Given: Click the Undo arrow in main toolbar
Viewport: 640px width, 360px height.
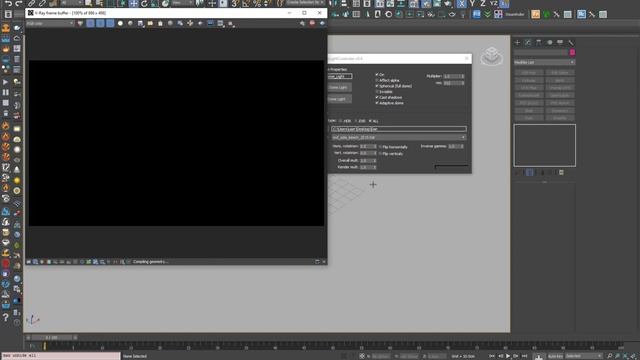Looking at the screenshot, I should click(8, 3).
